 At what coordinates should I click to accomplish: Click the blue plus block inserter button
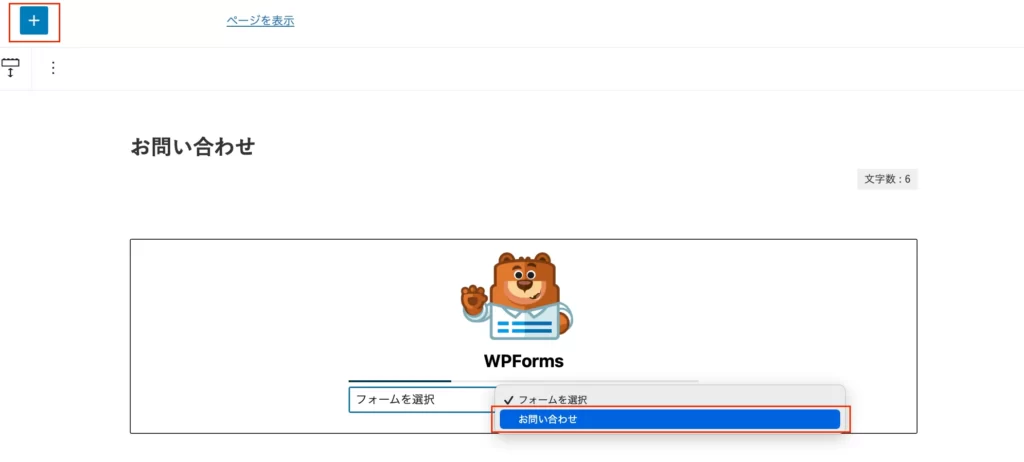34,22
